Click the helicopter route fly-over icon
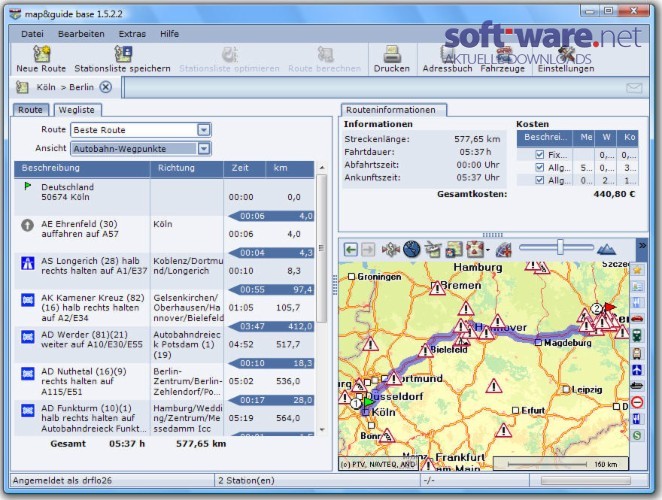Screen dimensions: 662x500 (433, 250)
